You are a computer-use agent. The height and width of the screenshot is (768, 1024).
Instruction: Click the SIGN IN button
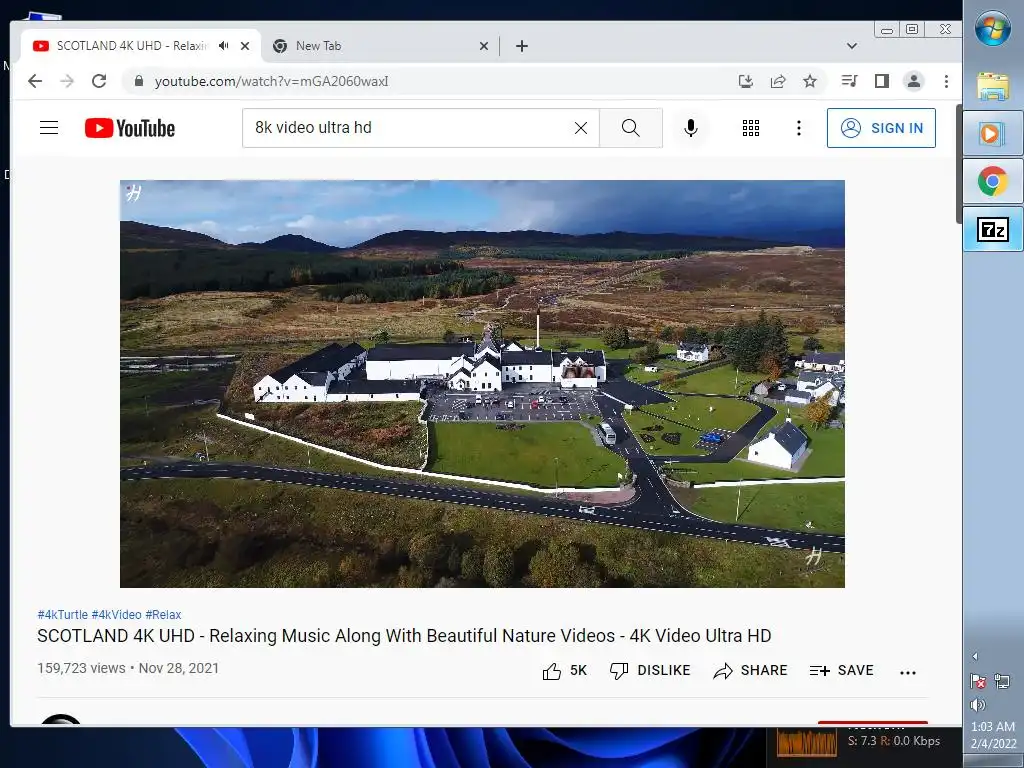[x=881, y=128]
